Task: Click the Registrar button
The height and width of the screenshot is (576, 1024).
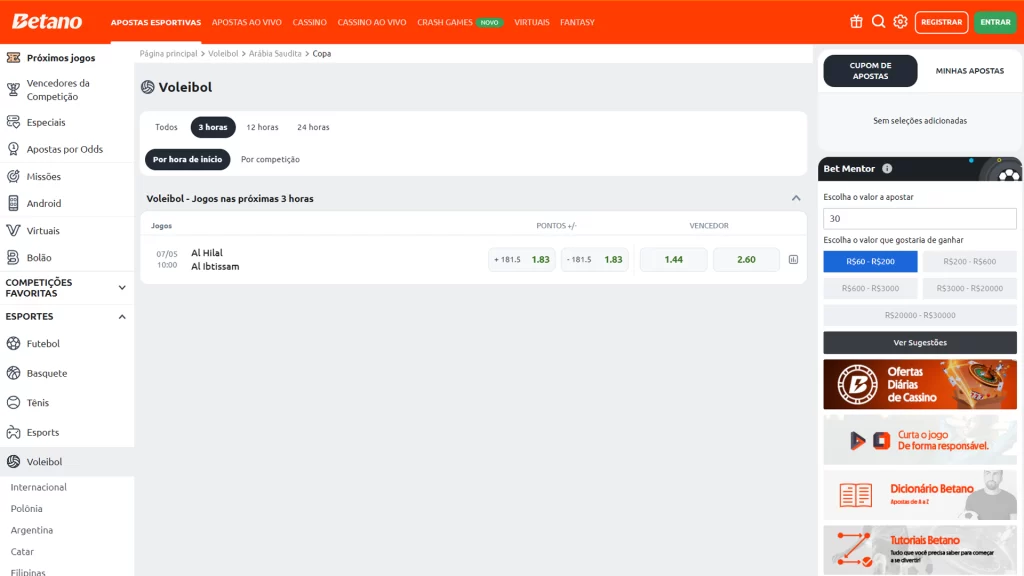Action: (x=942, y=22)
